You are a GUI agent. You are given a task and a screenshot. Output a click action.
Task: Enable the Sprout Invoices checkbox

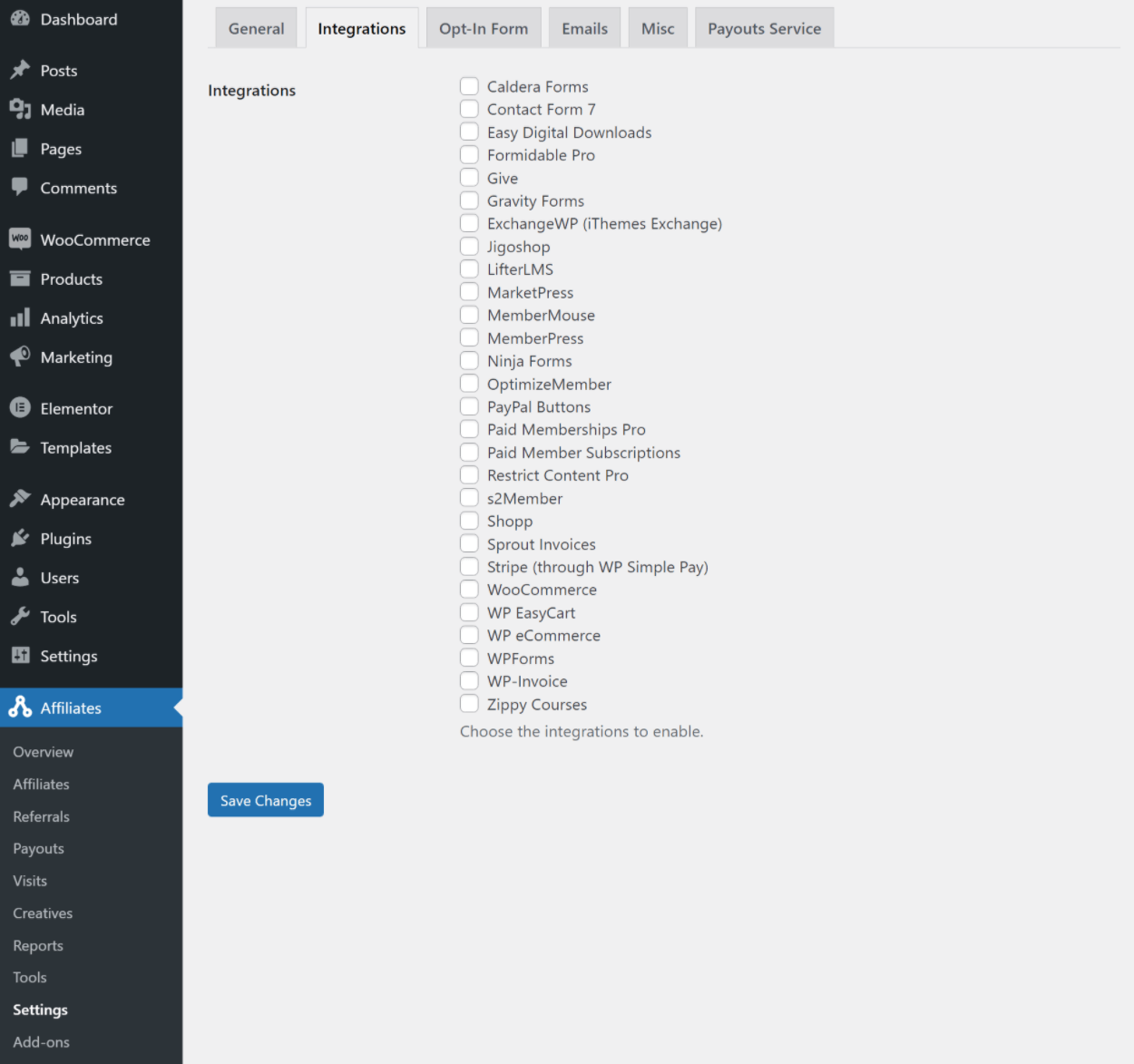click(469, 544)
